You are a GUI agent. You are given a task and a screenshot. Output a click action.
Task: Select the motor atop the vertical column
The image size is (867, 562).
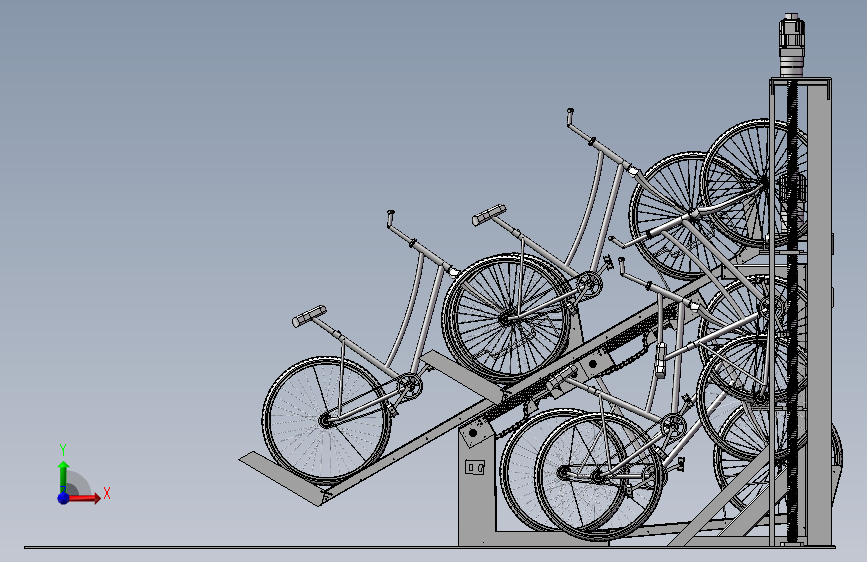point(792,44)
